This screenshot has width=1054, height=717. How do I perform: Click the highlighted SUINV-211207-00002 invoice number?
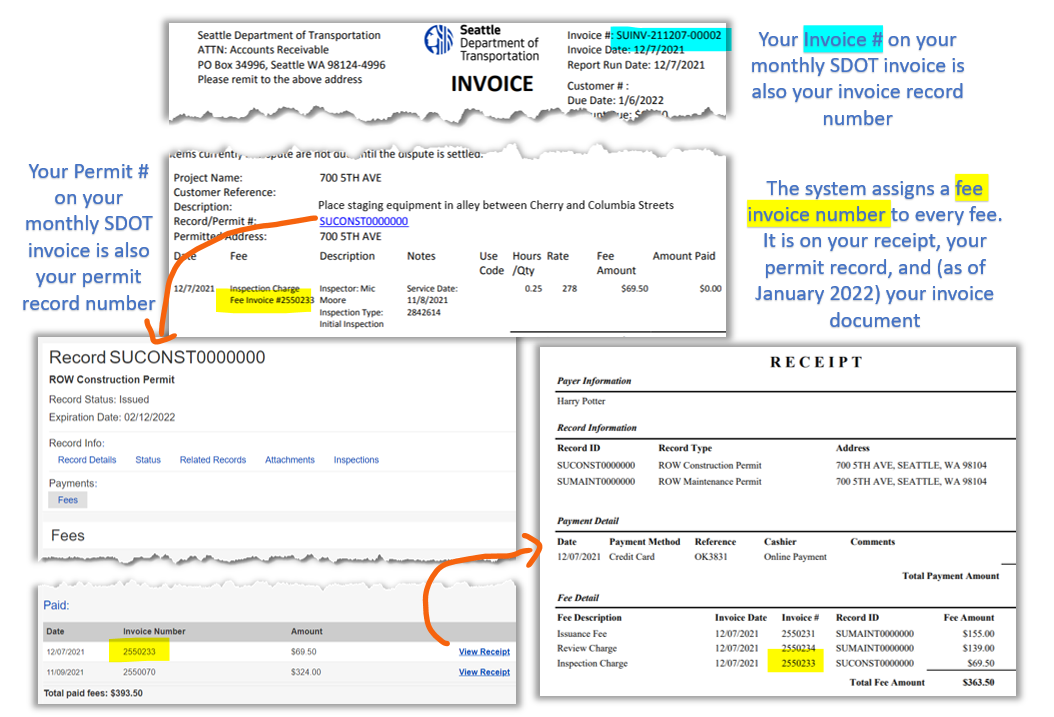pos(667,35)
